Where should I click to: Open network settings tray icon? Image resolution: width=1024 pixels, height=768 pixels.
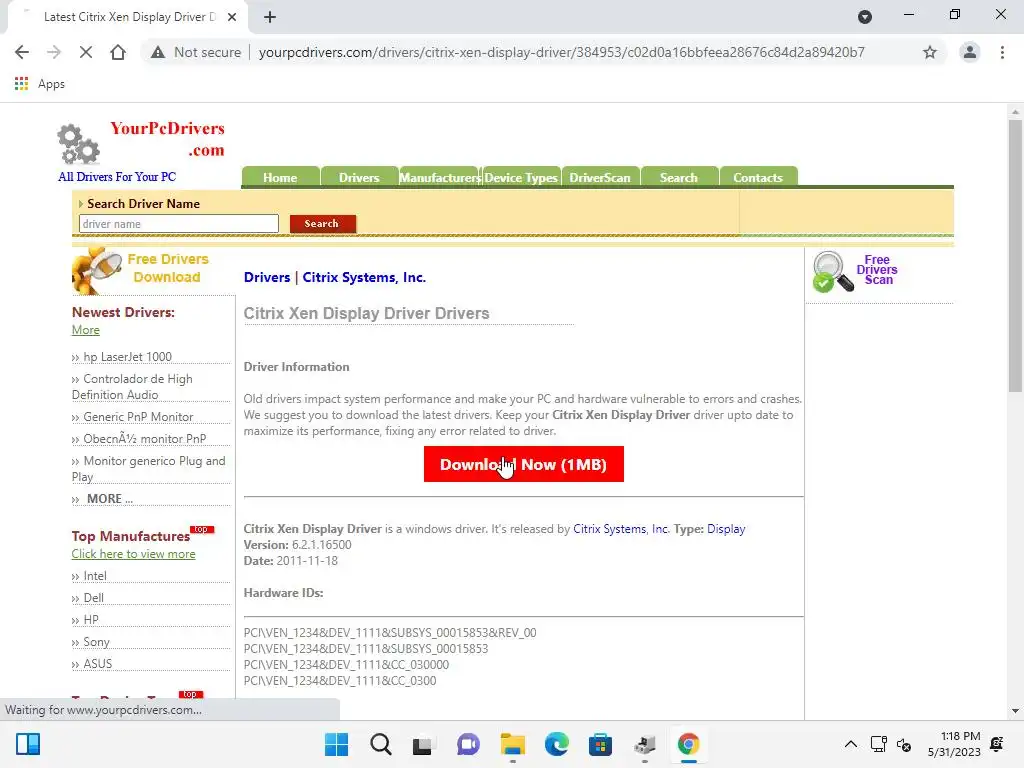(x=878, y=744)
